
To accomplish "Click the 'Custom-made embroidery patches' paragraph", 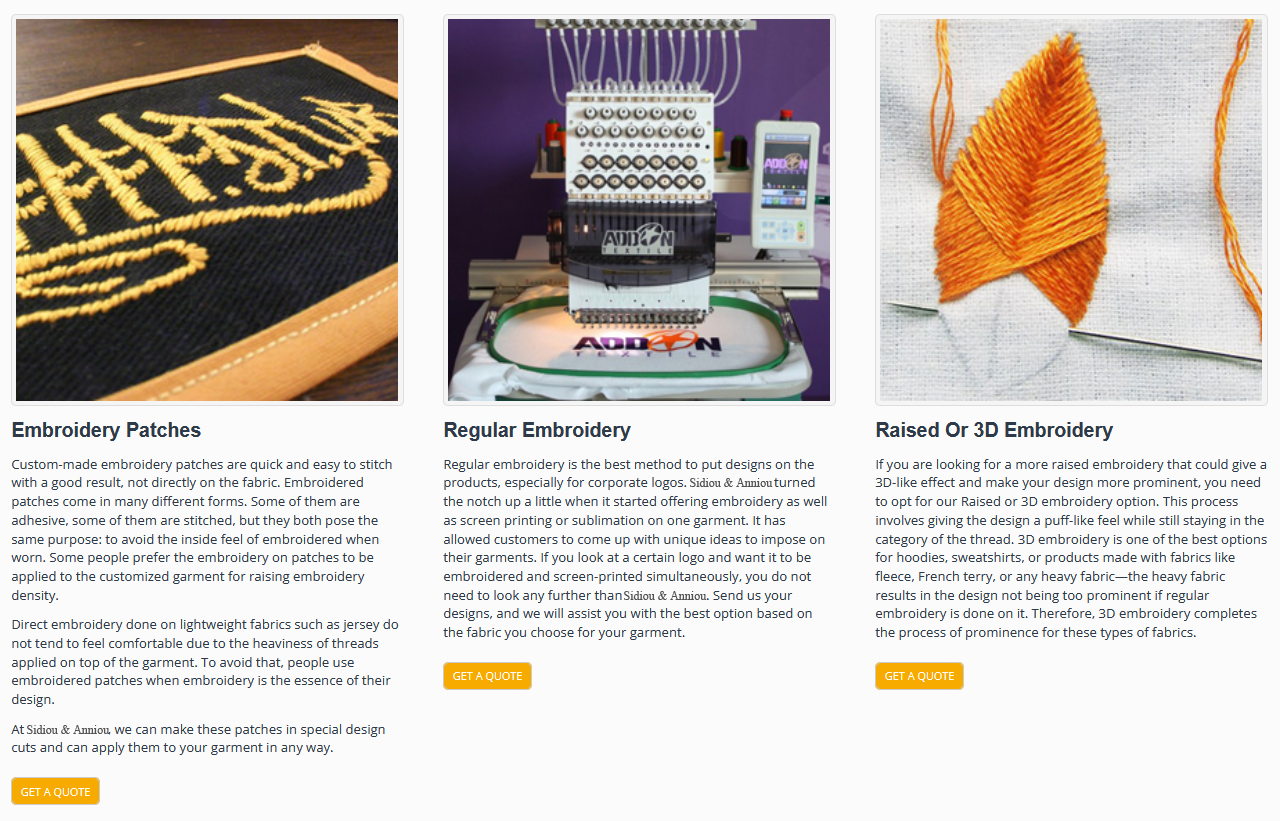I will (203, 530).
